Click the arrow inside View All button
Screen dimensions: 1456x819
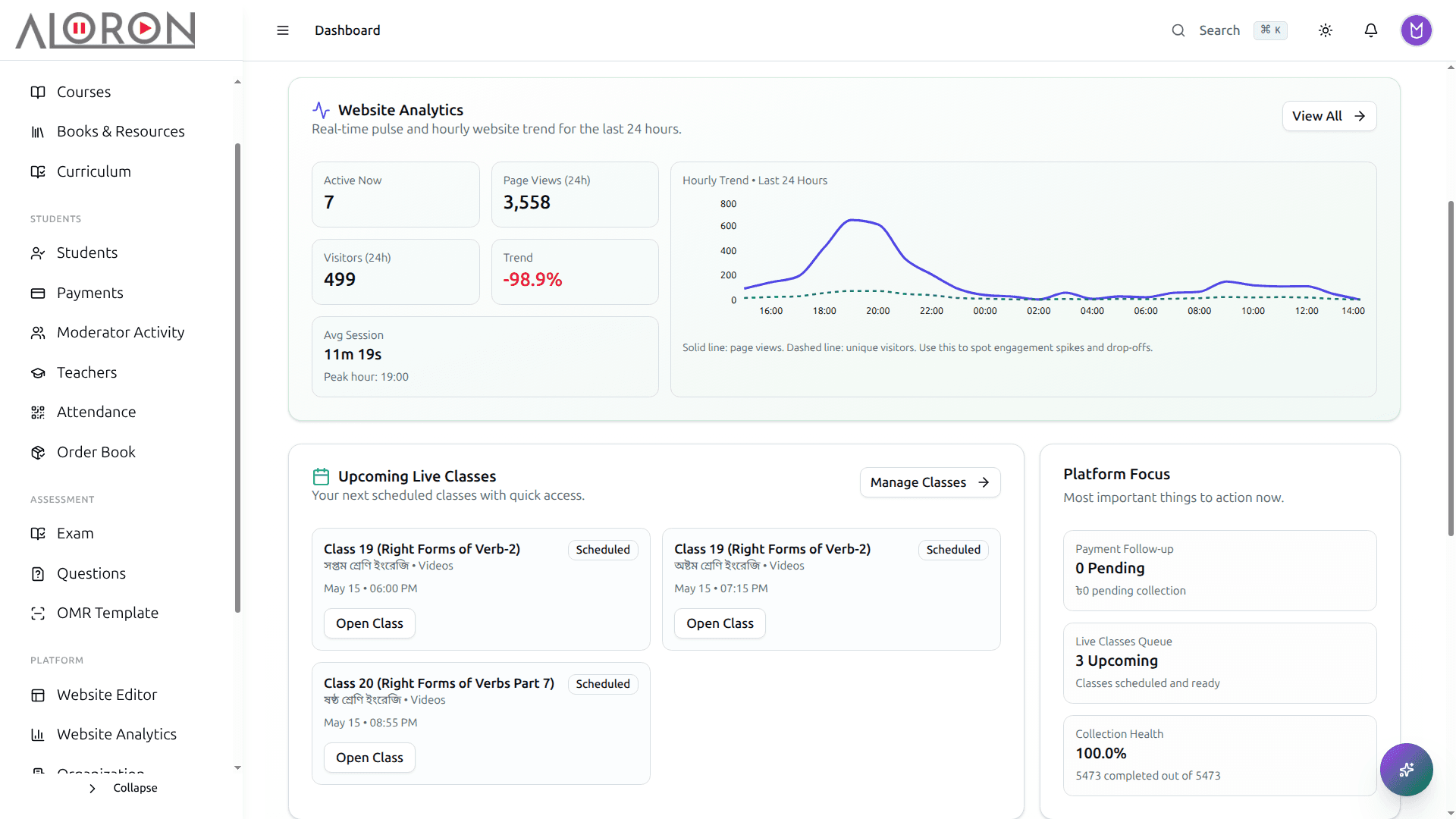tap(1360, 116)
